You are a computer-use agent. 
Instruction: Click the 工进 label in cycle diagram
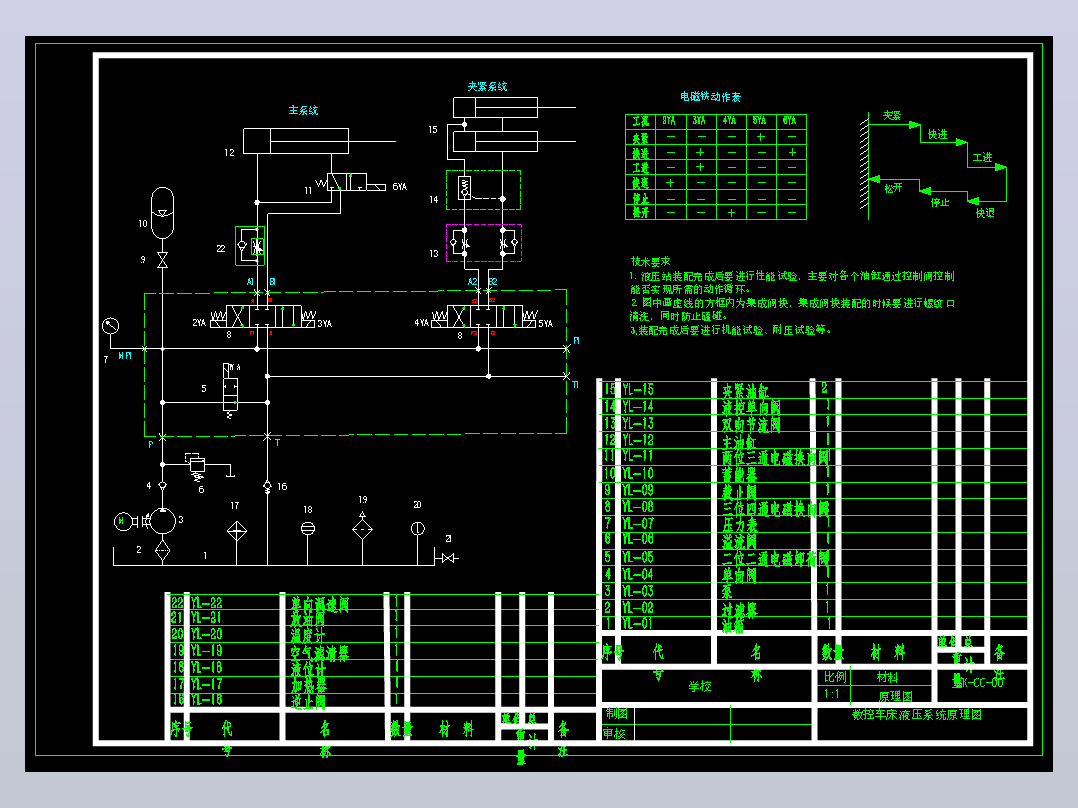(x=982, y=157)
